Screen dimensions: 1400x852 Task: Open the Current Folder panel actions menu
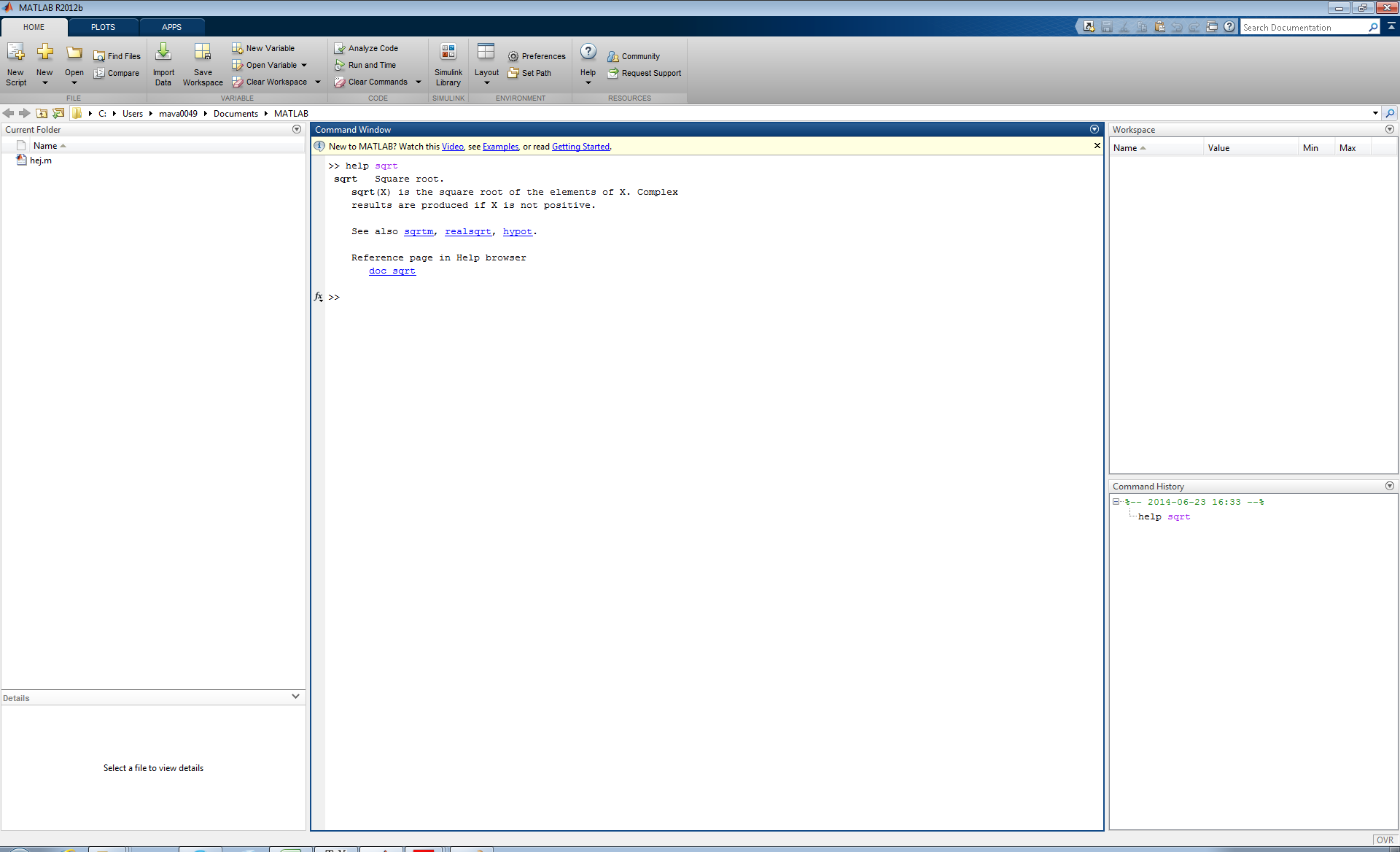tap(297, 129)
